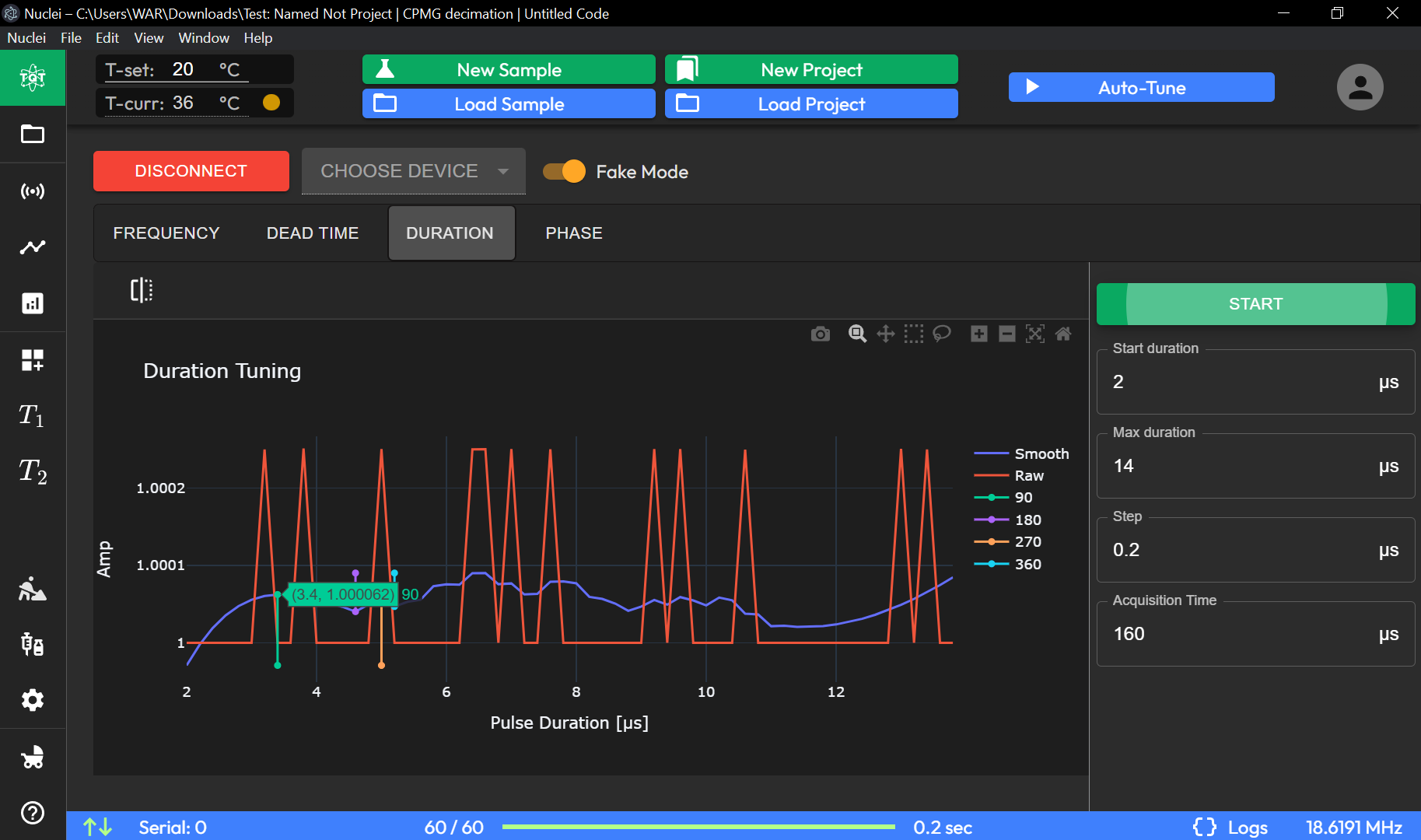1421x840 pixels.
Task: Open the T1 measurement icon
Action: pyautogui.click(x=33, y=415)
